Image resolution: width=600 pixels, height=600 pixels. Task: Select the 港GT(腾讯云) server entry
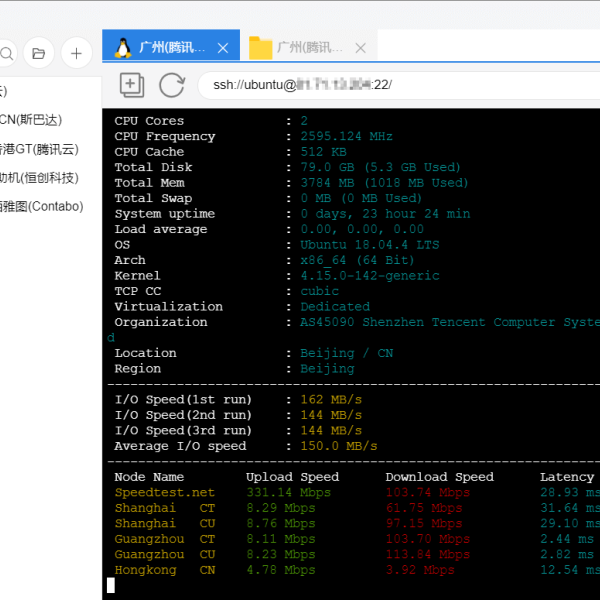[x=39, y=149]
